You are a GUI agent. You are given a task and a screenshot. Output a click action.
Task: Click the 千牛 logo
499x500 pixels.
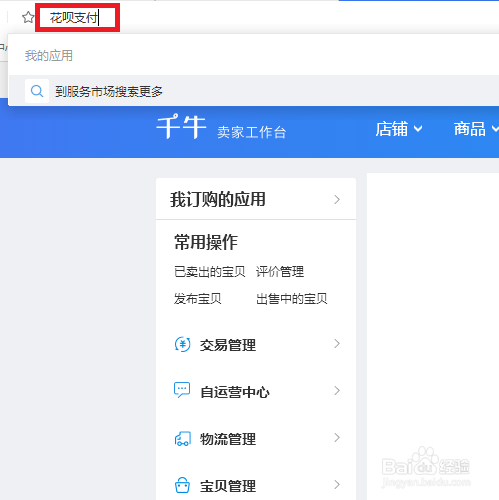[181, 126]
